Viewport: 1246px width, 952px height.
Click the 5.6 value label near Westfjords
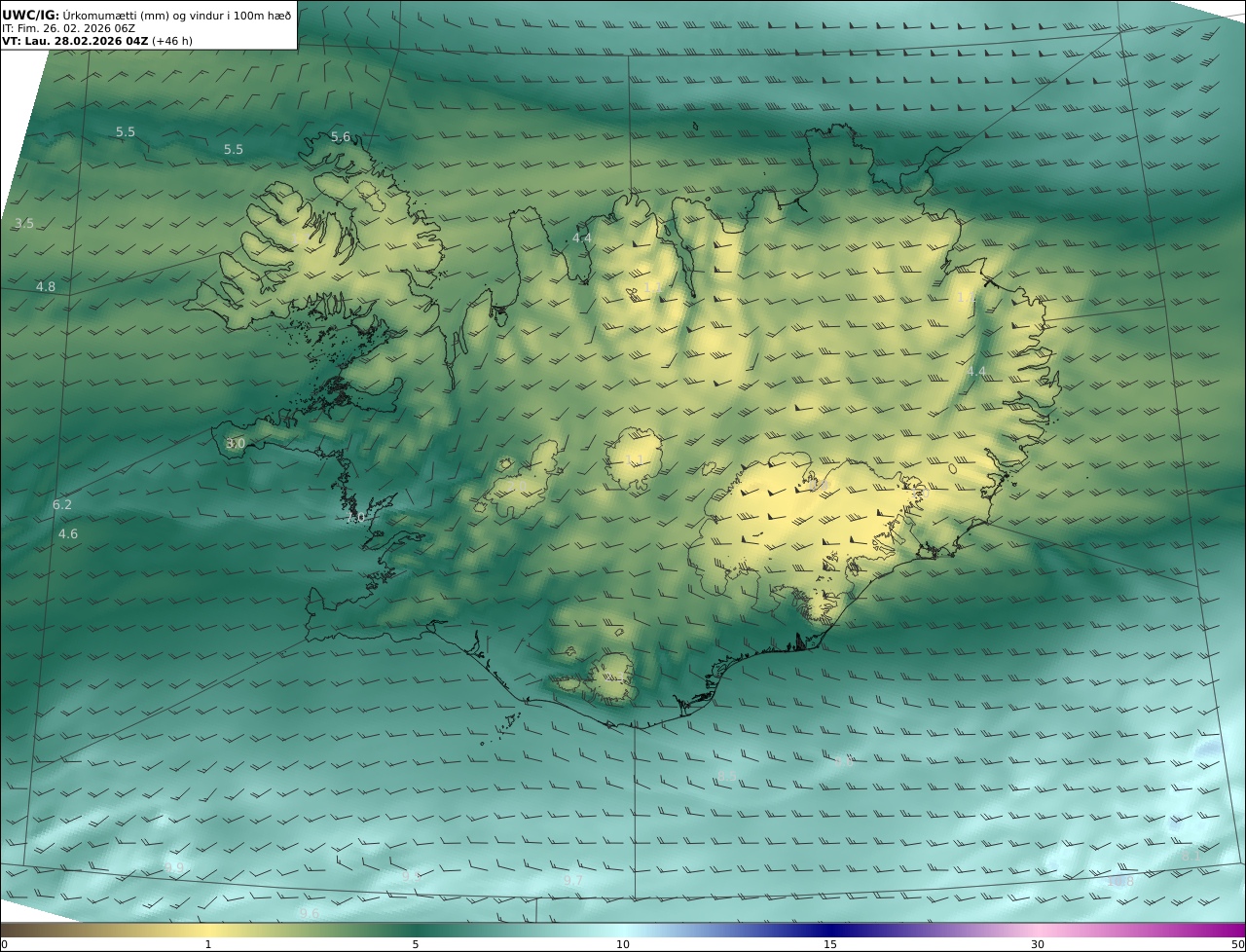tap(341, 137)
